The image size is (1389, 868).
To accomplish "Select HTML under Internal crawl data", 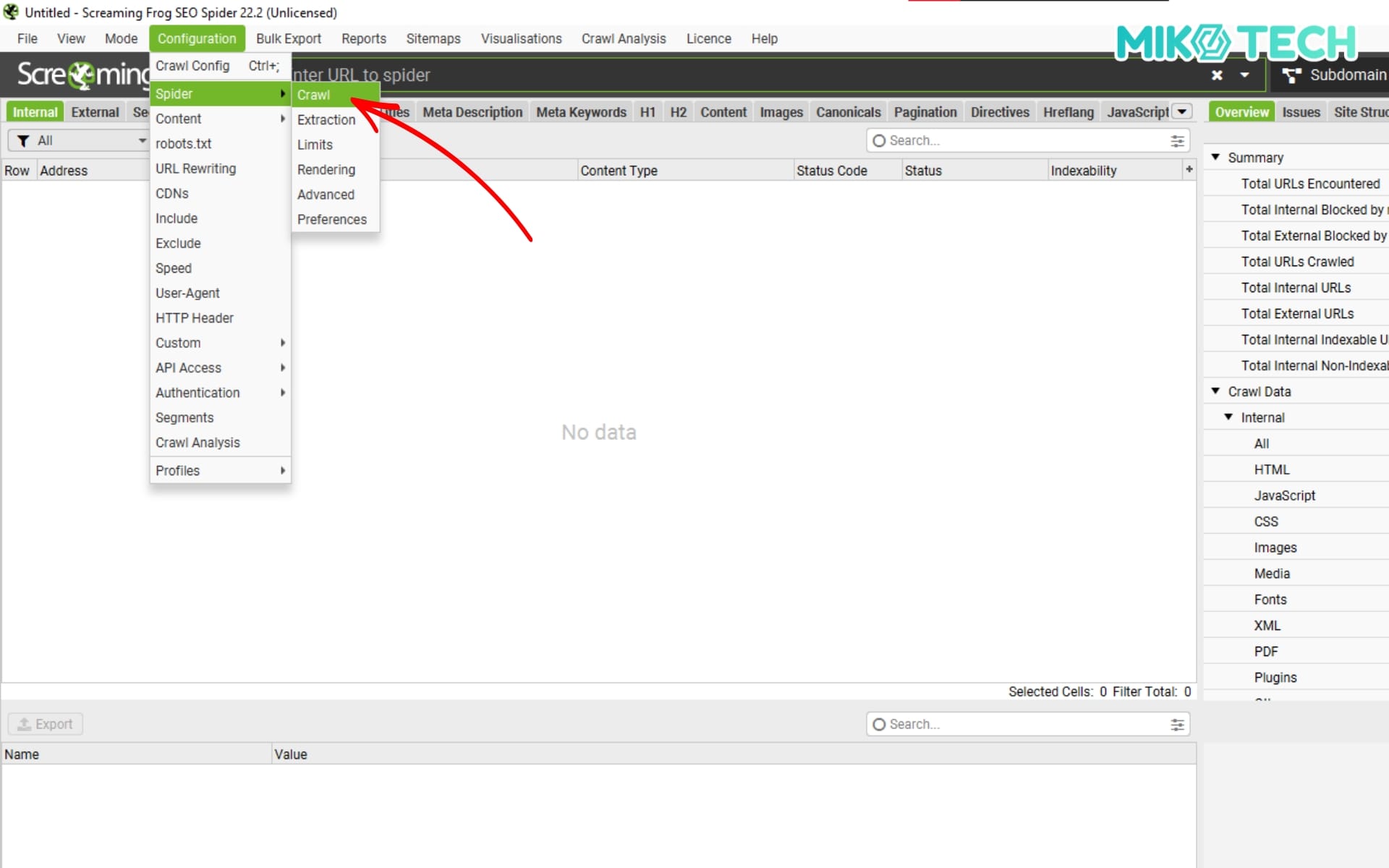I will point(1271,469).
